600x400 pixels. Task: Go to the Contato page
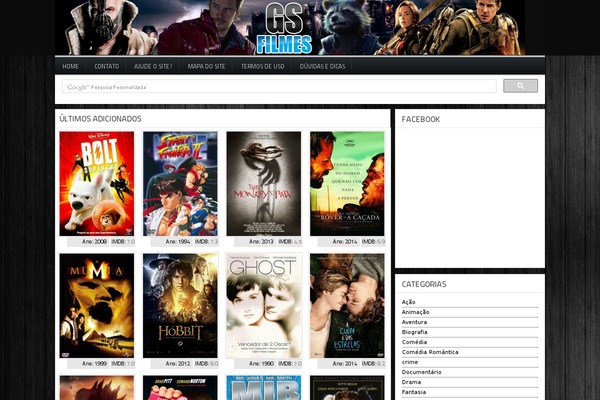[x=106, y=66]
